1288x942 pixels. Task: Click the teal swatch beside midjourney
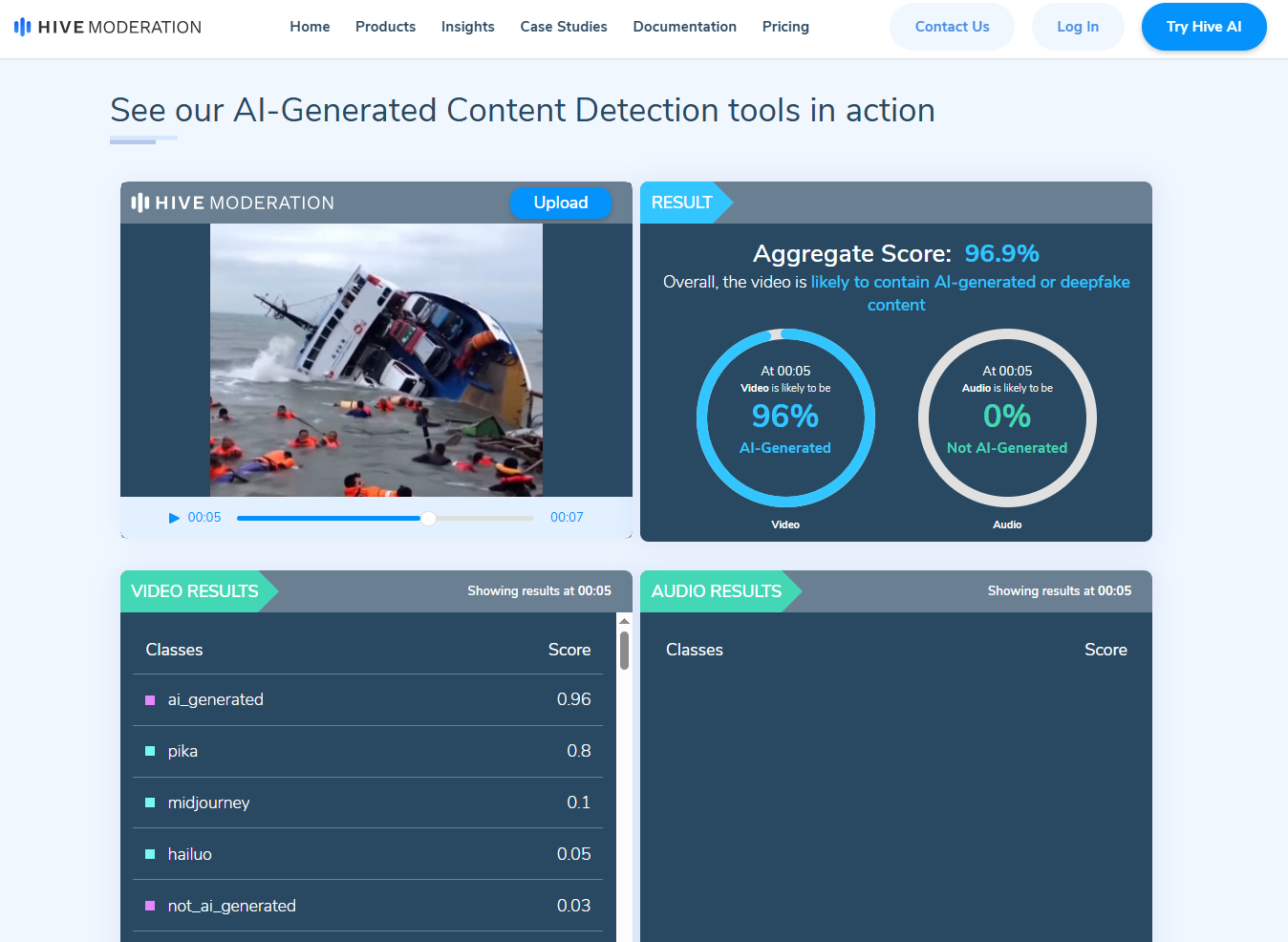pyautogui.click(x=150, y=803)
